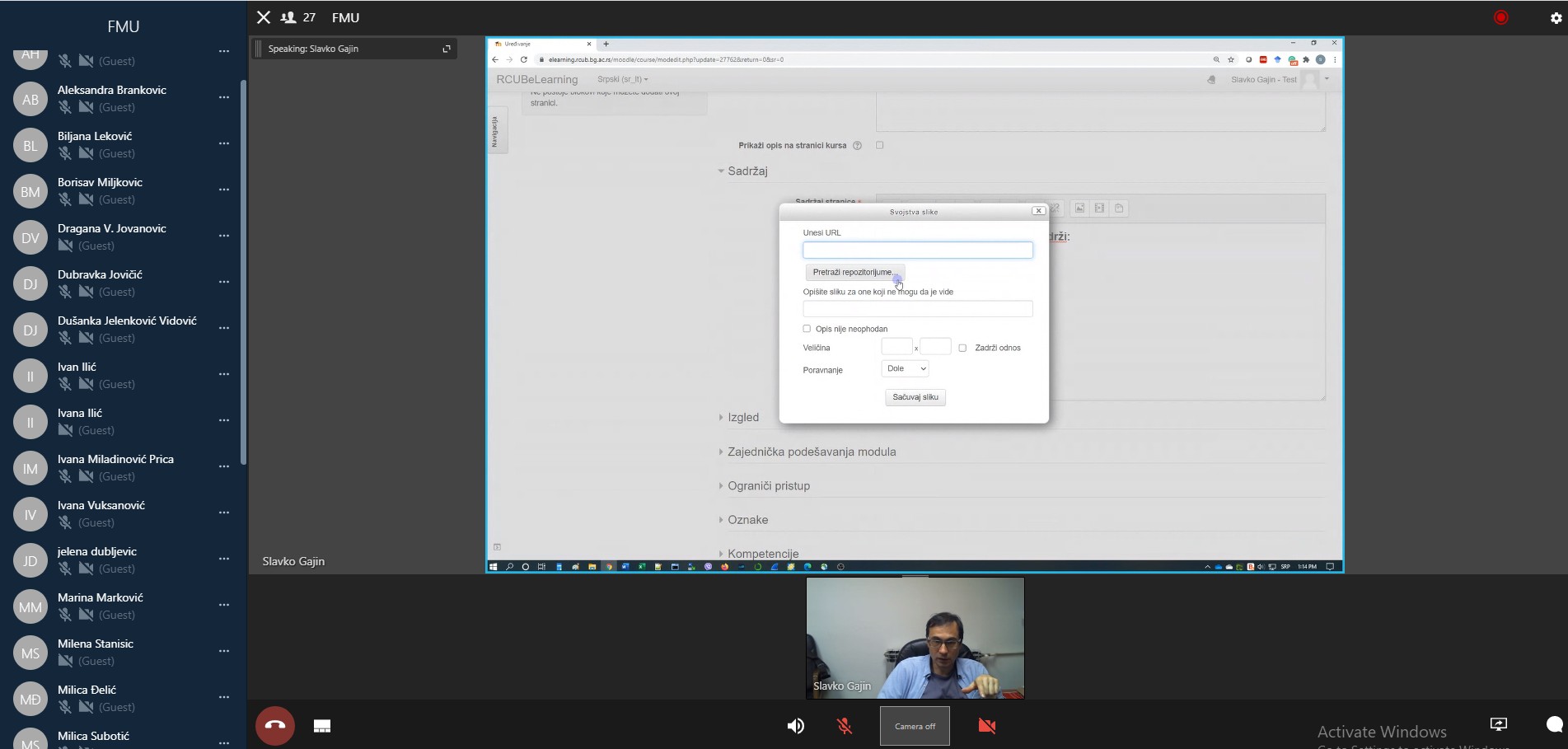Close the Svojstva slike dialog
The height and width of the screenshot is (749, 1568).
[1038, 211]
